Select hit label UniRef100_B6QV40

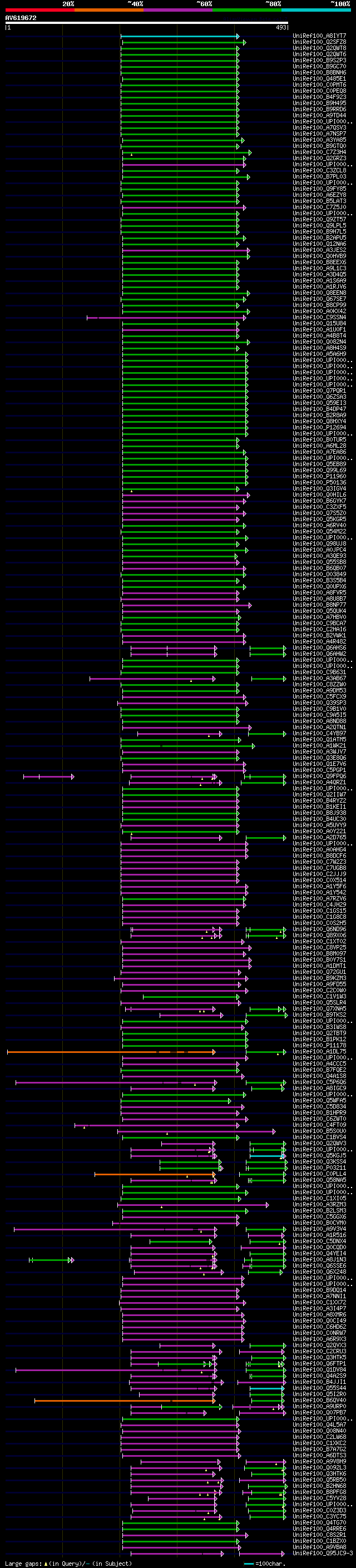319,1400
